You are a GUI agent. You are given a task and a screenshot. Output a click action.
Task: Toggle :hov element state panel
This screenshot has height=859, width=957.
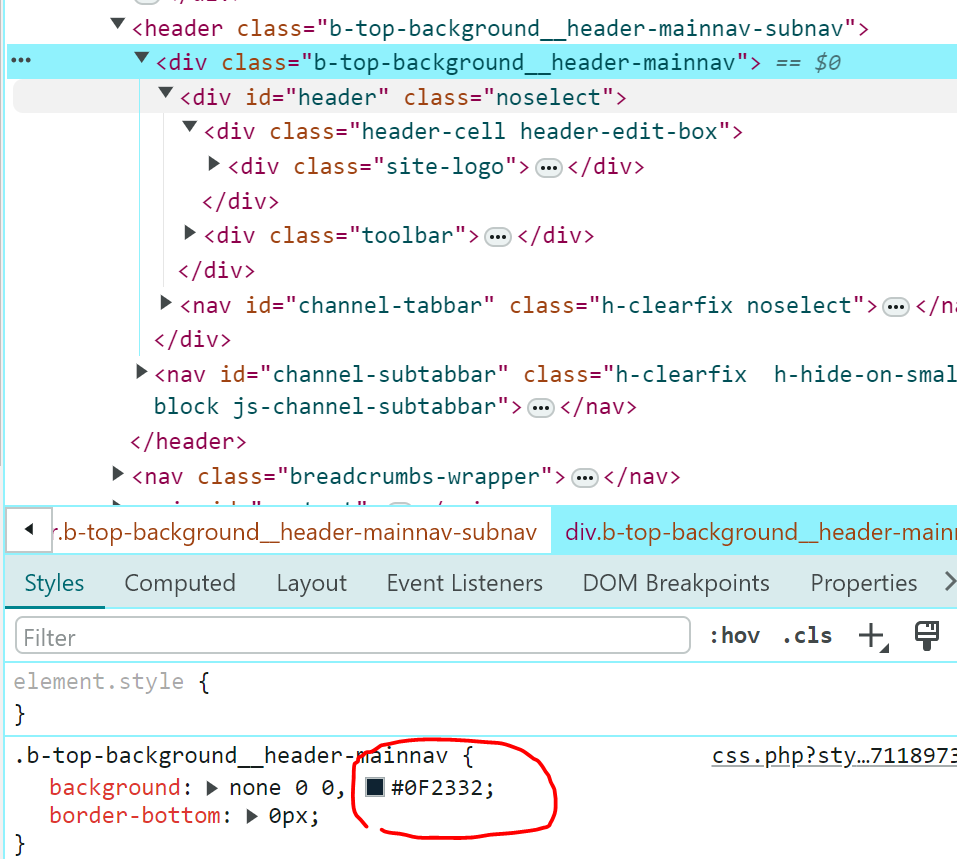(x=735, y=636)
